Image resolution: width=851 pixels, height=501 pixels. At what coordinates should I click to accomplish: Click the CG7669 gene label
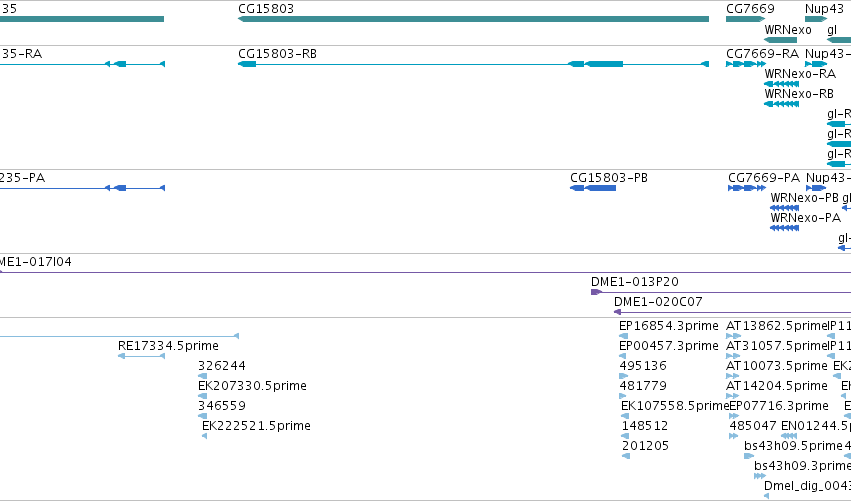click(750, 9)
